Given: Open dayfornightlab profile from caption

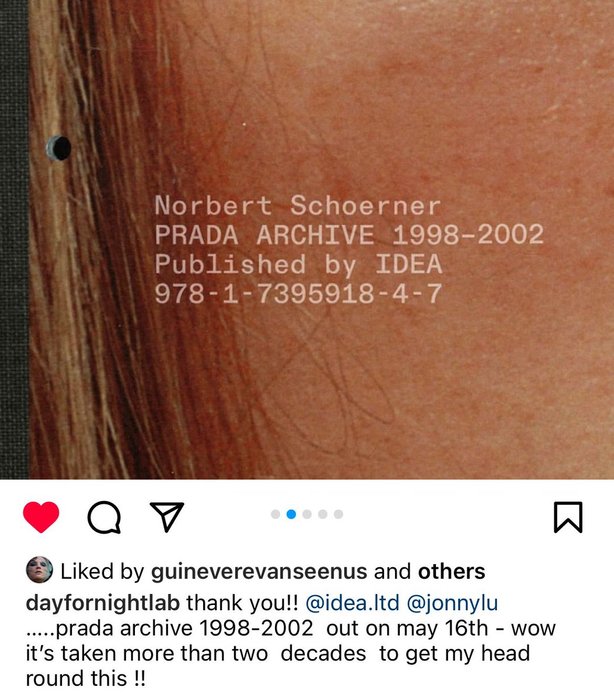Looking at the screenshot, I should (103, 603).
